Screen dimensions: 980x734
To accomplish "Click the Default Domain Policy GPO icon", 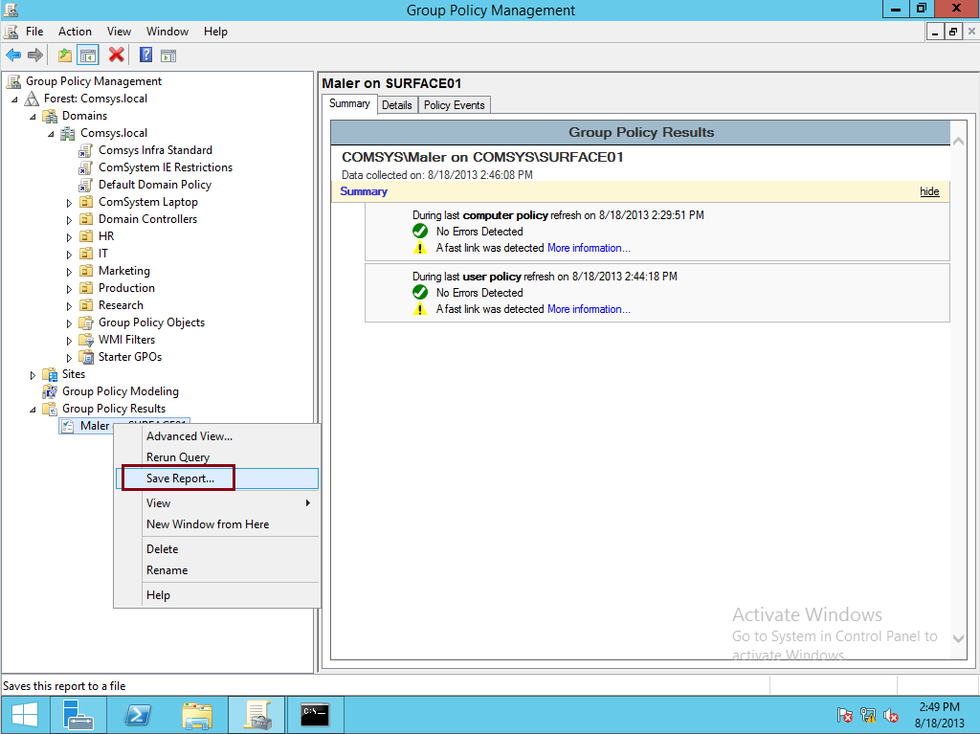I will click(x=86, y=185).
